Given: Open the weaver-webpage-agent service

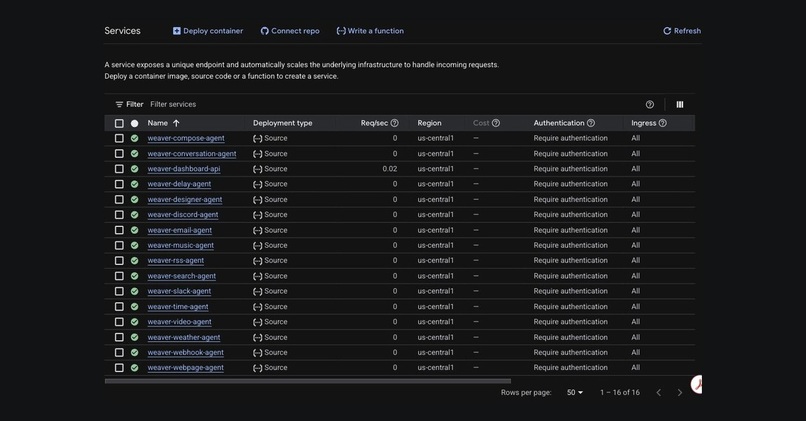Looking at the screenshot, I should [186, 368].
